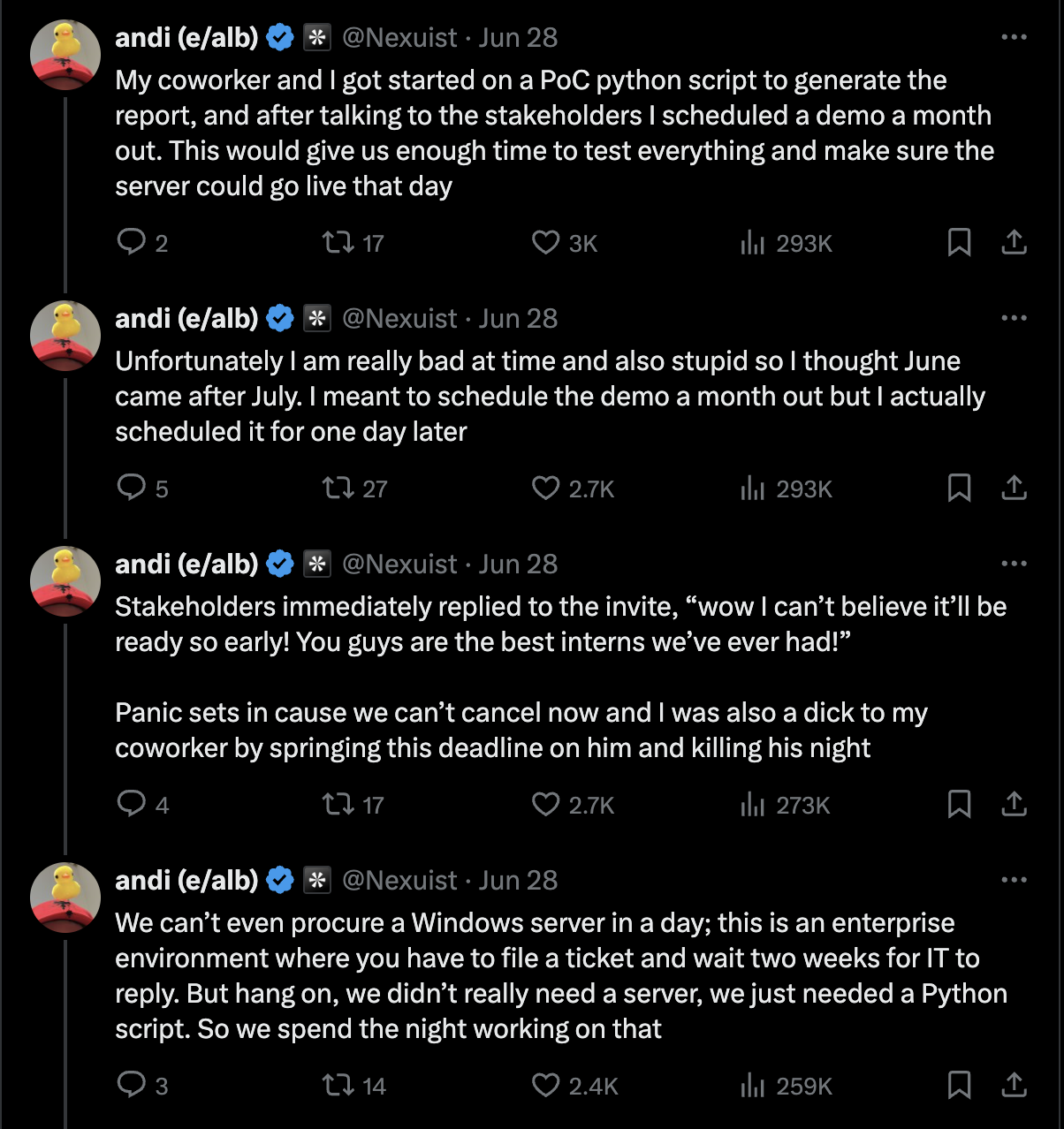Like the tweet with 3K likes
1064x1129 pixels.
[545, 242]
